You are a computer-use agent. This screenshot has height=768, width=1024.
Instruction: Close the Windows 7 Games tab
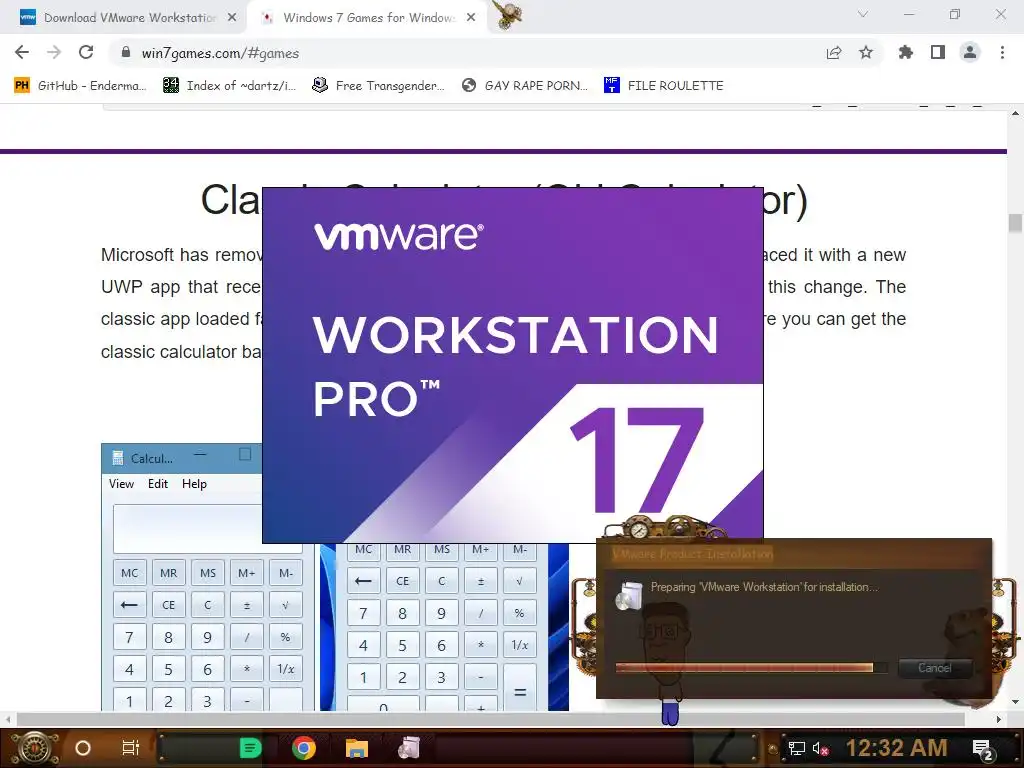[471, 18]
